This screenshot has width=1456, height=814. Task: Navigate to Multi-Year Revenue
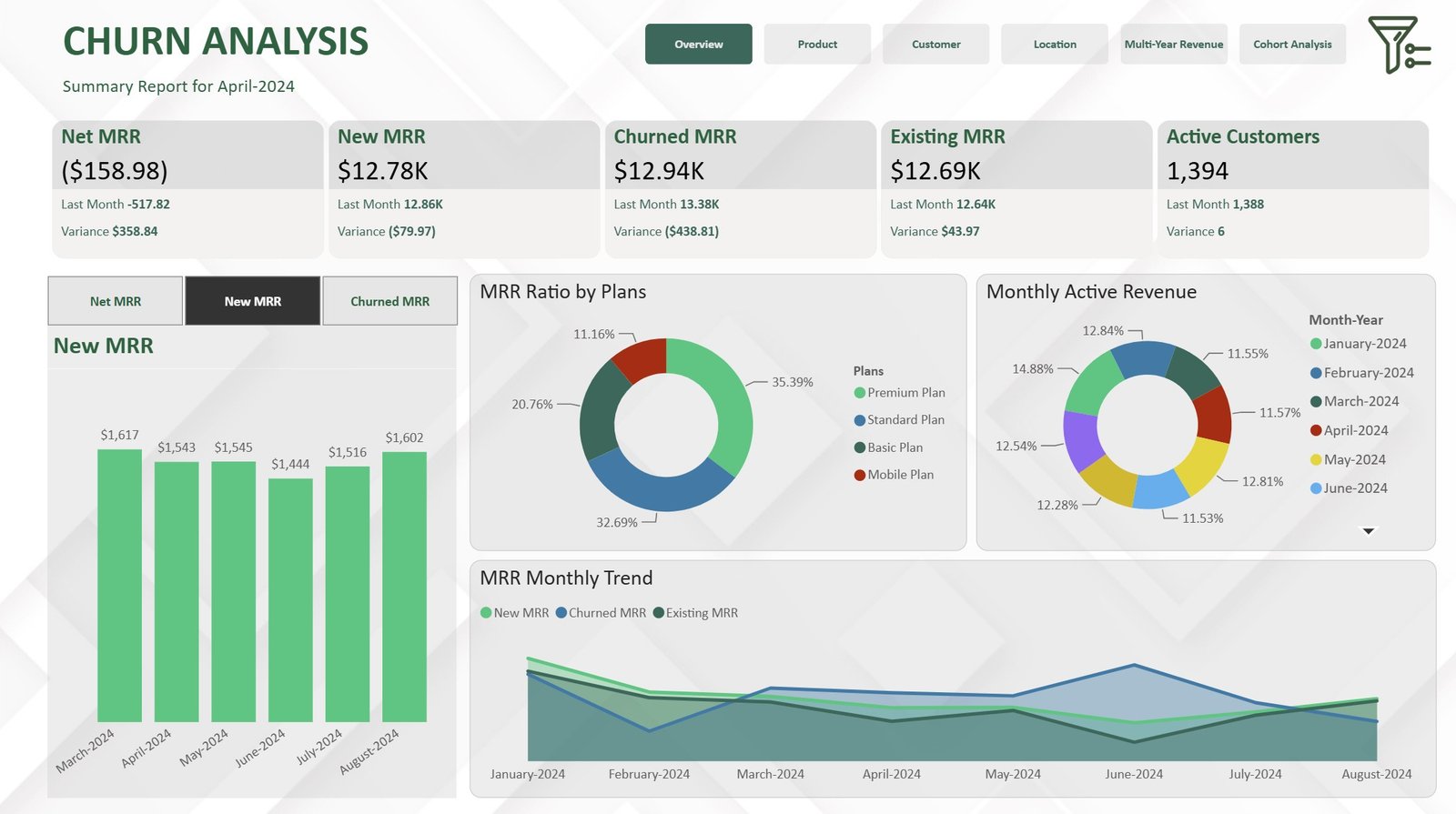(x=1174, y=45)
